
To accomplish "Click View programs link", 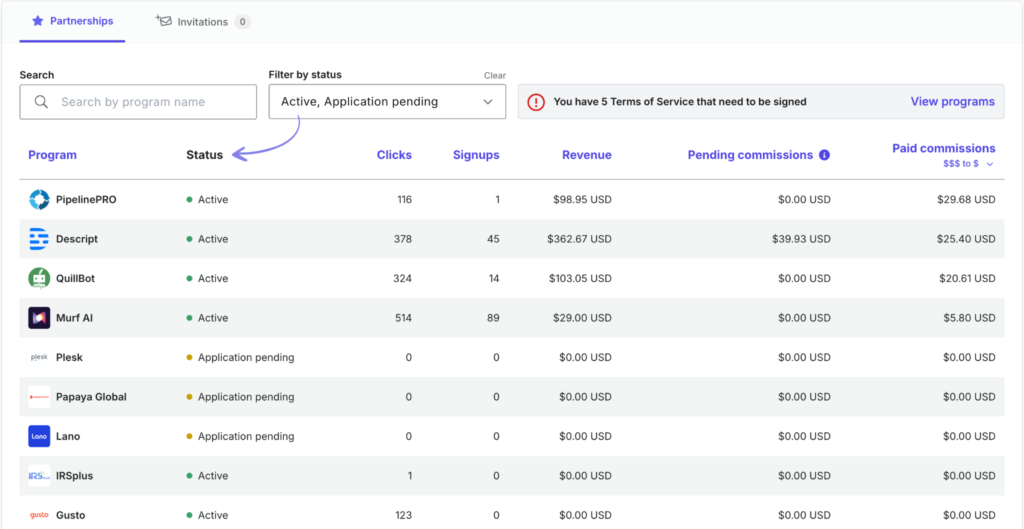I will (952, 102).
